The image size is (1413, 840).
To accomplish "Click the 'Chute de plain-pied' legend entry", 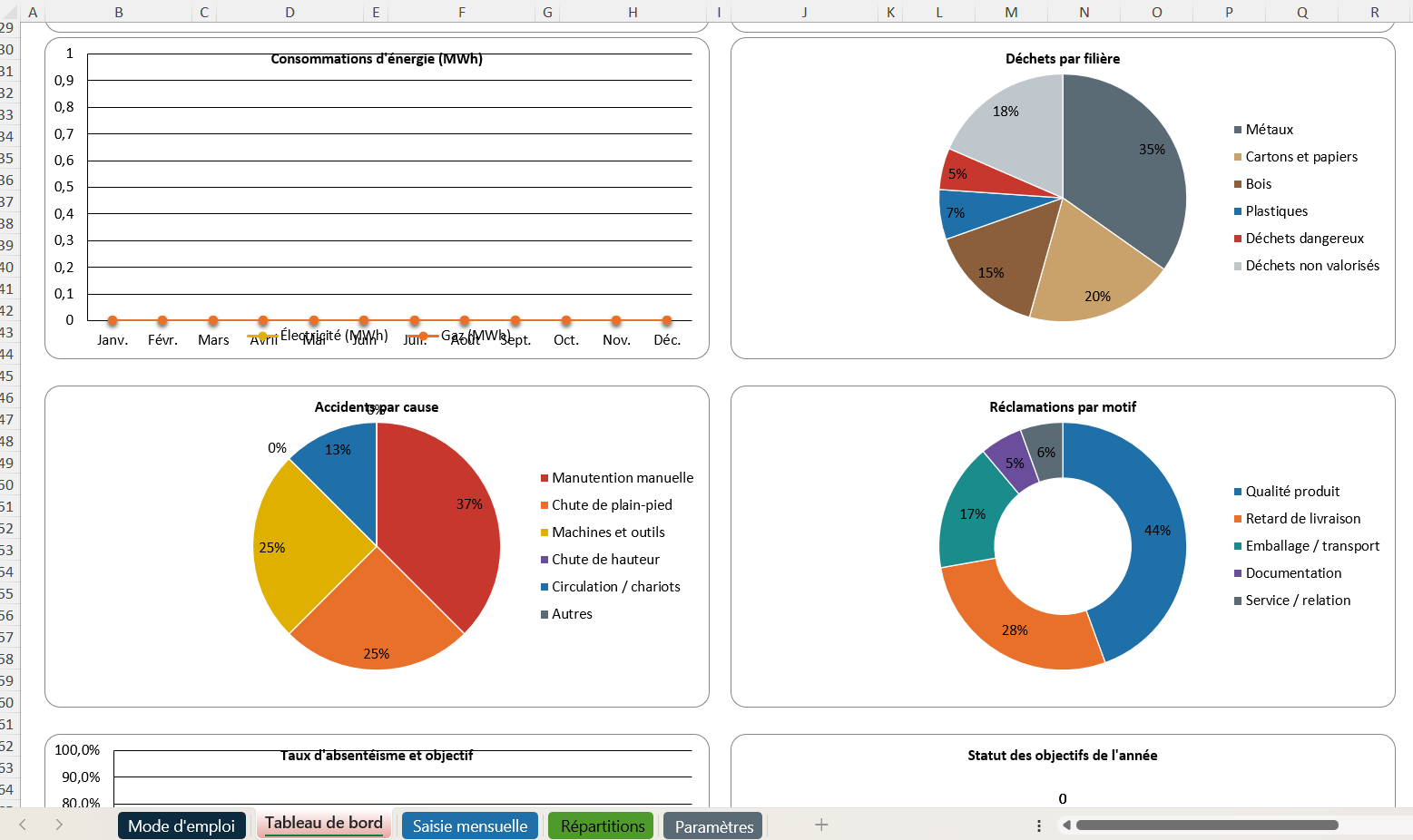I will coord(613,505).
